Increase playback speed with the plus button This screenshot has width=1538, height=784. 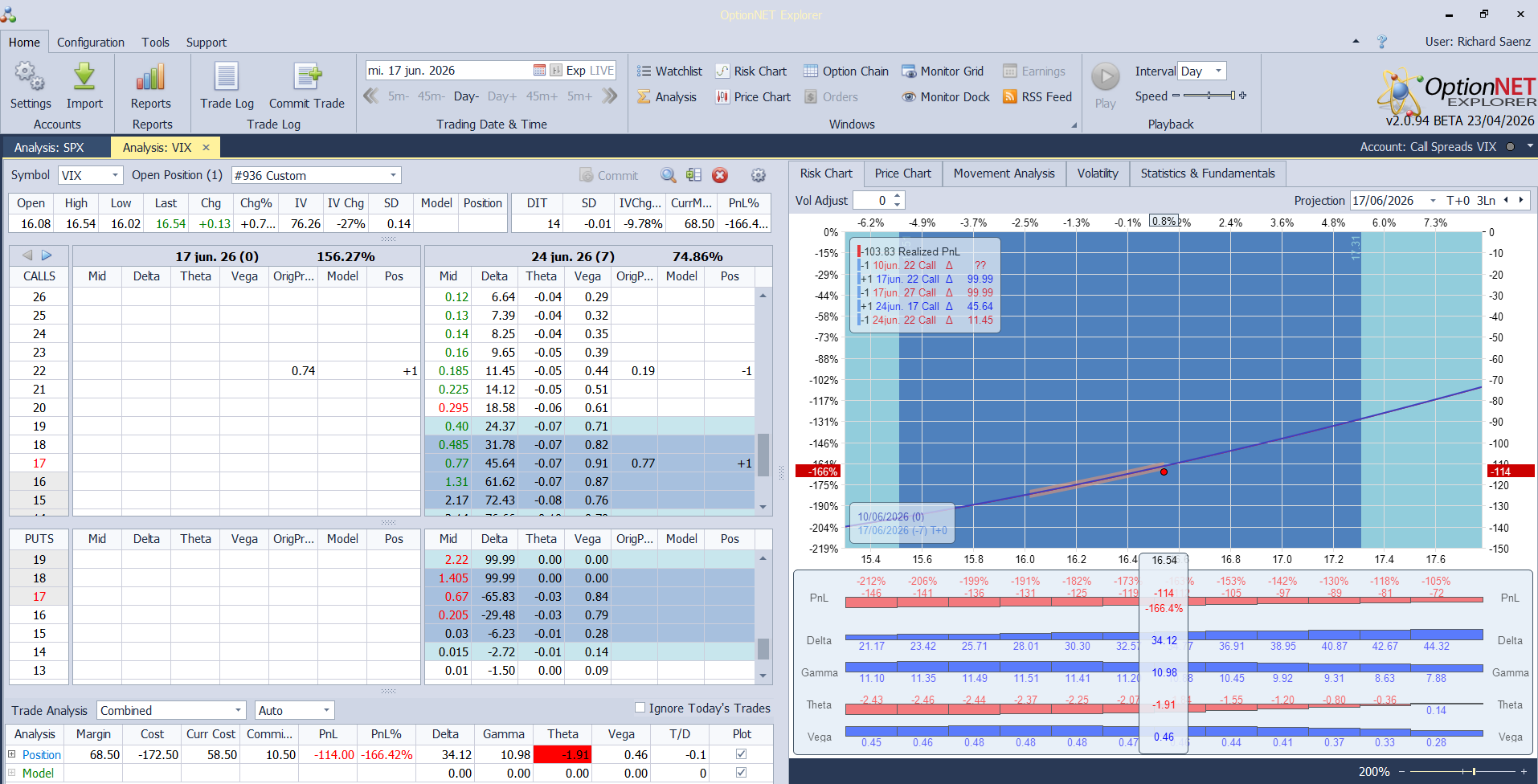(x=1243, y=96)
